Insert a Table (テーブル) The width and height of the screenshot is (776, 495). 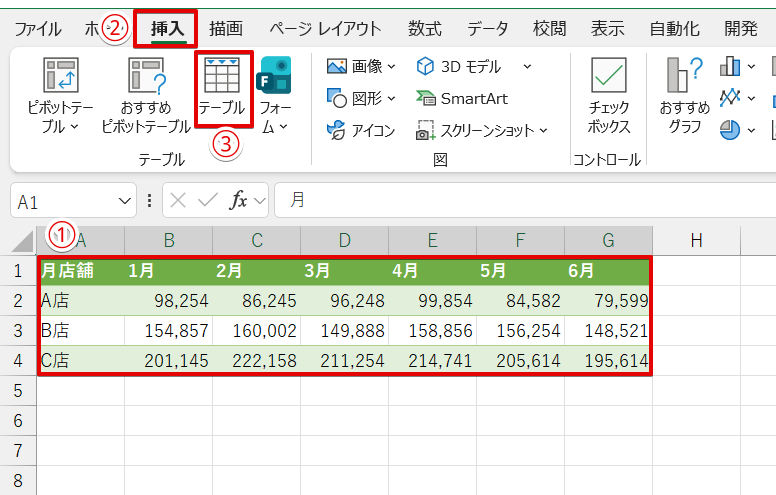coord(222,87)
